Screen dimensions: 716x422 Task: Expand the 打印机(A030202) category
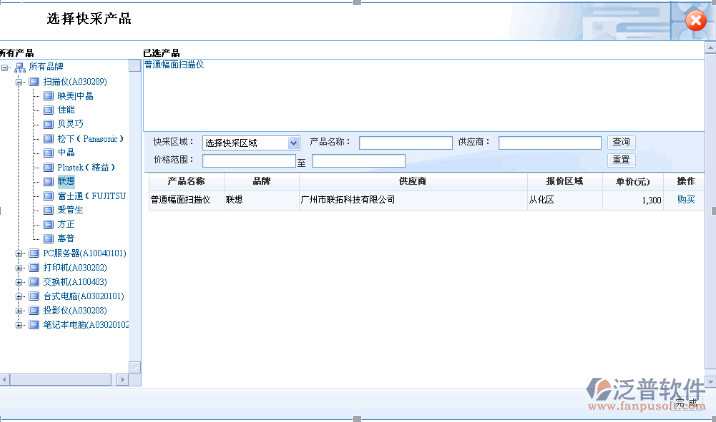click(x=19, y=268)
